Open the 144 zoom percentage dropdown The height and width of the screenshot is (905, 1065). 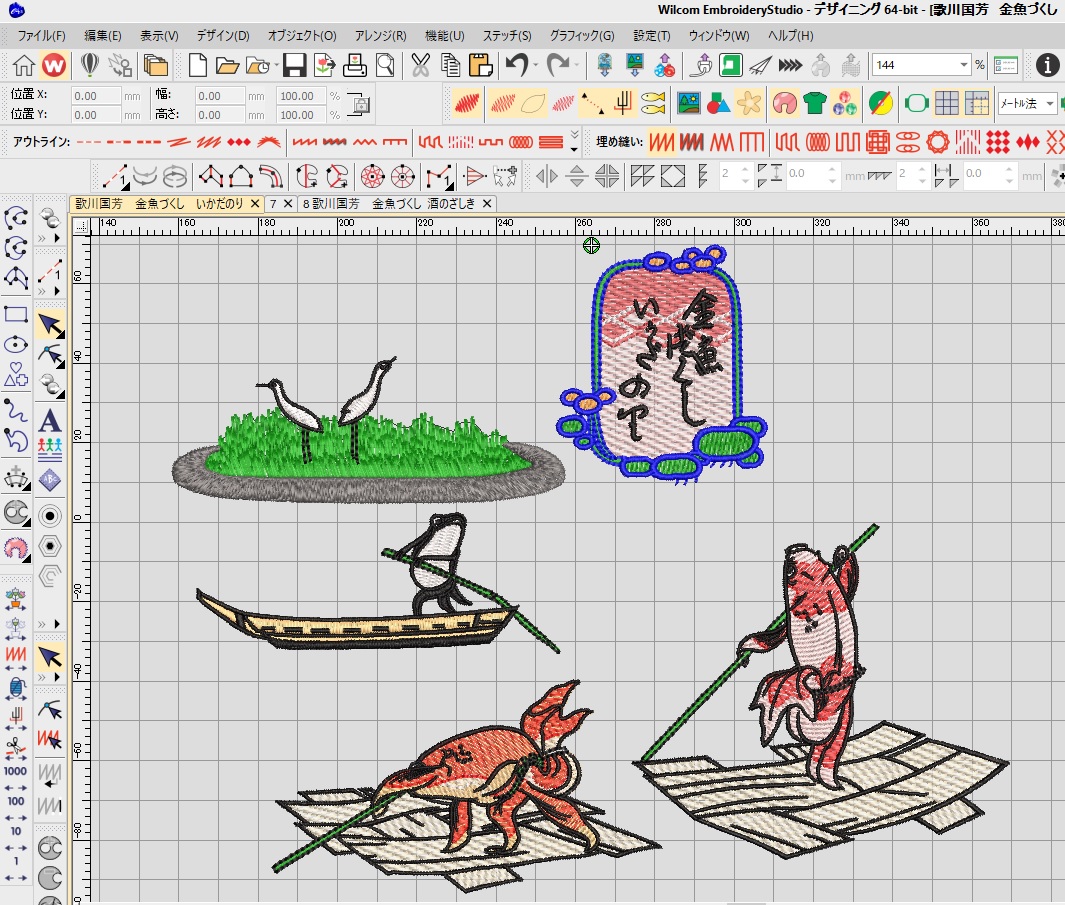click(x=964, y=65)
